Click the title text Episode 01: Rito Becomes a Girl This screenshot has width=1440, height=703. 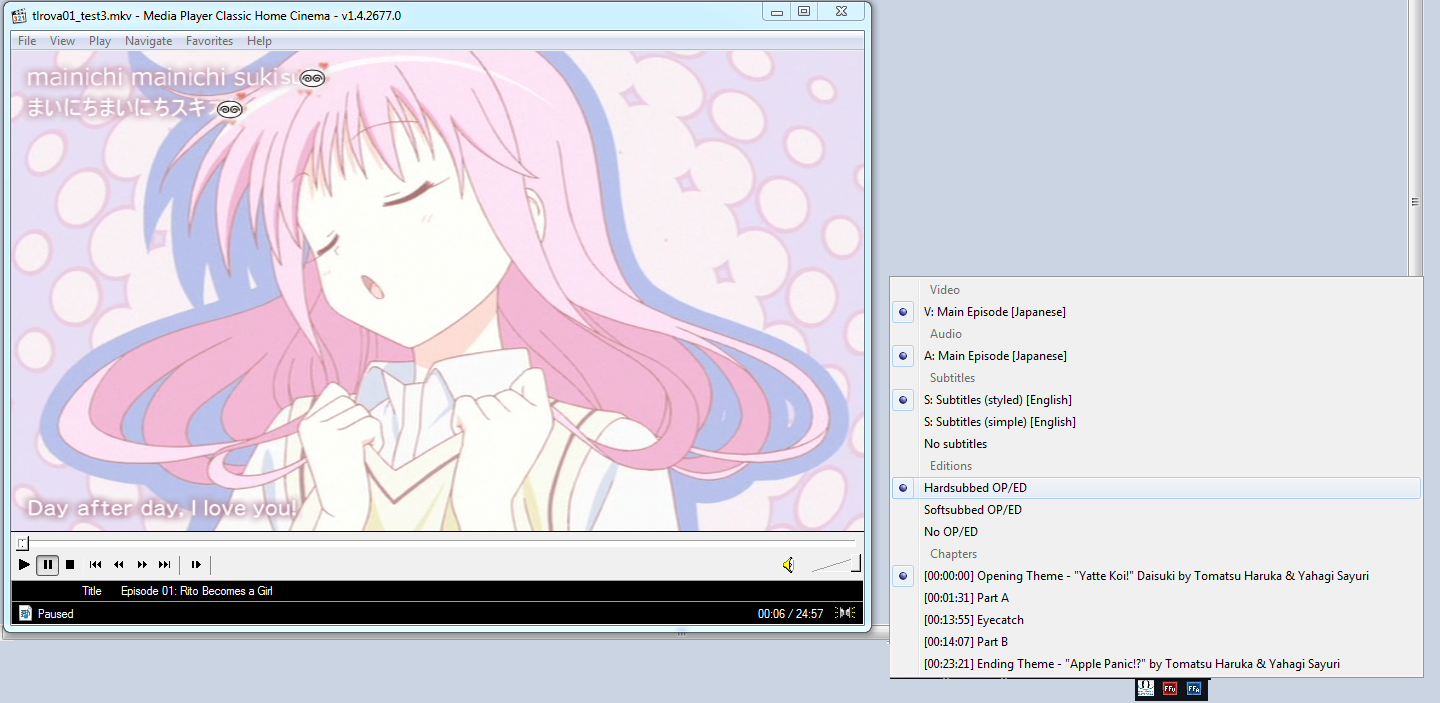point(196,591)
